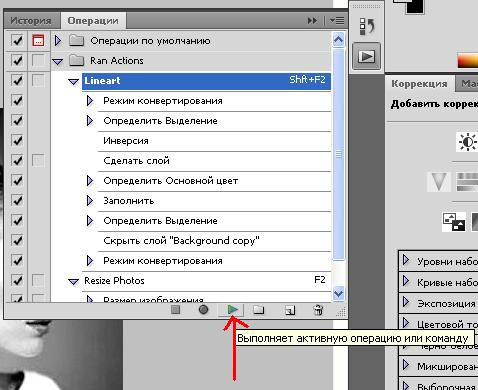Toggle dialog box for Lineart action
Image resolution: width=478 pixels, height=390 pixels.
tap(38, 81)
